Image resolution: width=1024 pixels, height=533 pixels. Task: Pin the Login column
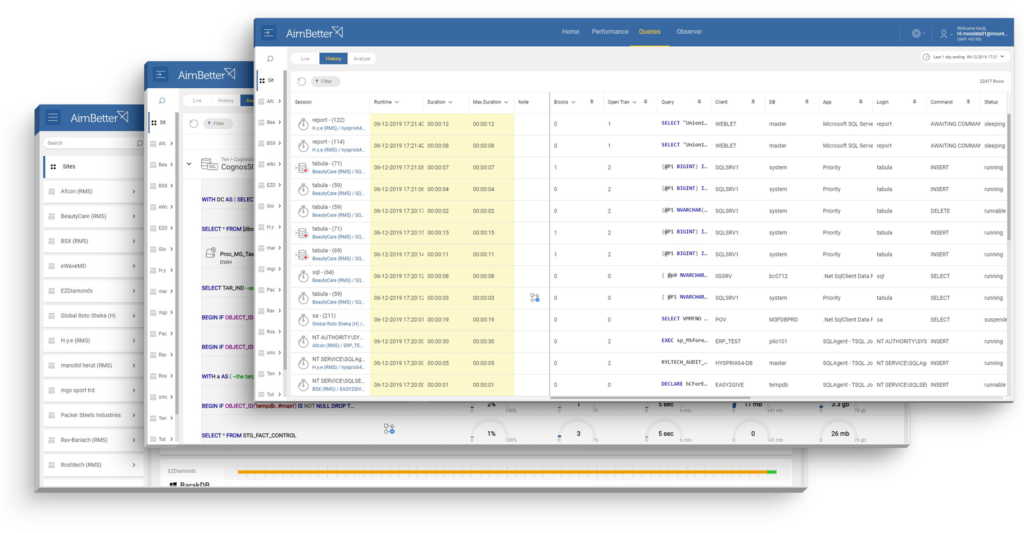[914, 102]
